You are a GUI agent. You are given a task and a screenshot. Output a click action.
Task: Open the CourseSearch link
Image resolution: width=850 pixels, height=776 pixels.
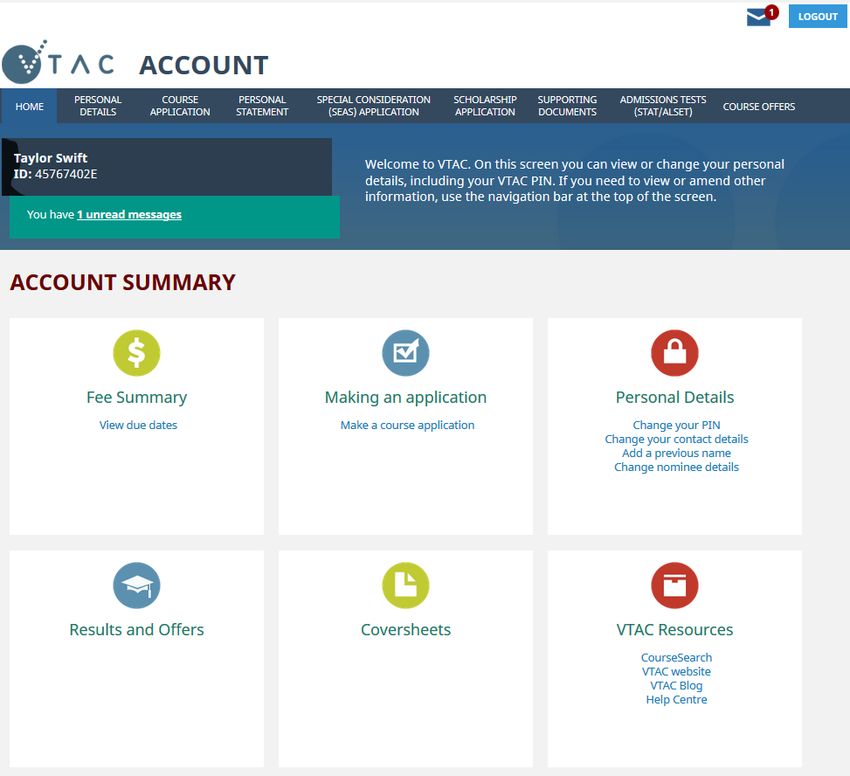pyautogui.click(x=677, y=658)
